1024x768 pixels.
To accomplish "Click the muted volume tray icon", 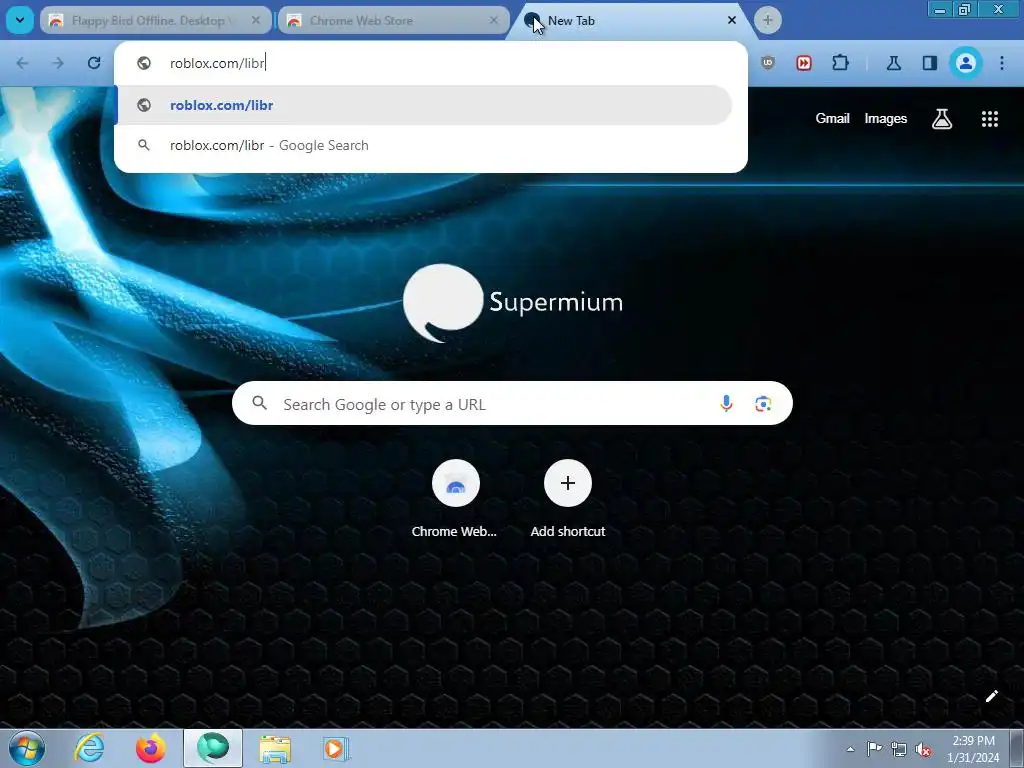I will point(923,749).
